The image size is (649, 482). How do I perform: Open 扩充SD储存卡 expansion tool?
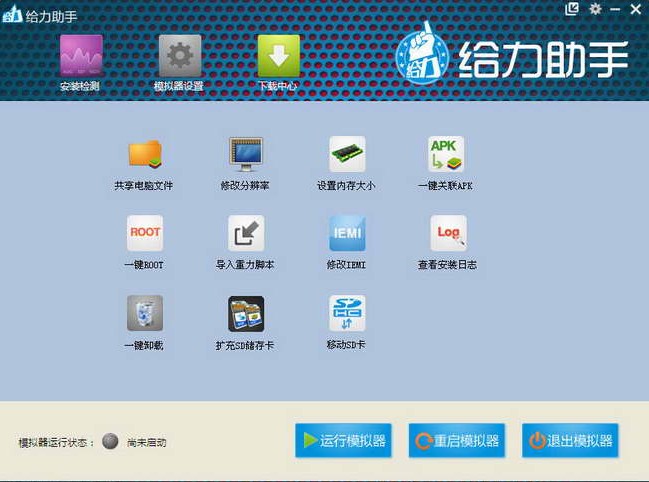coord(245,313)
